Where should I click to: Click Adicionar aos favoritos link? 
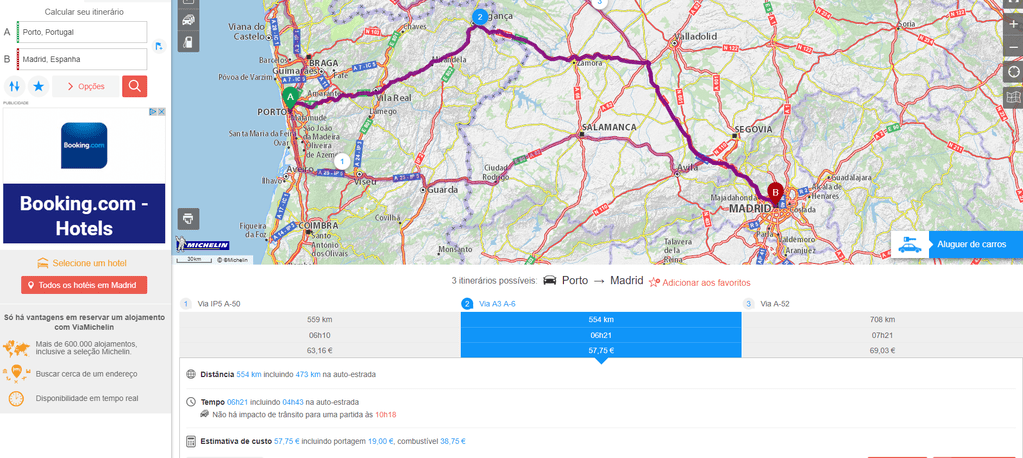coord(706,283)
